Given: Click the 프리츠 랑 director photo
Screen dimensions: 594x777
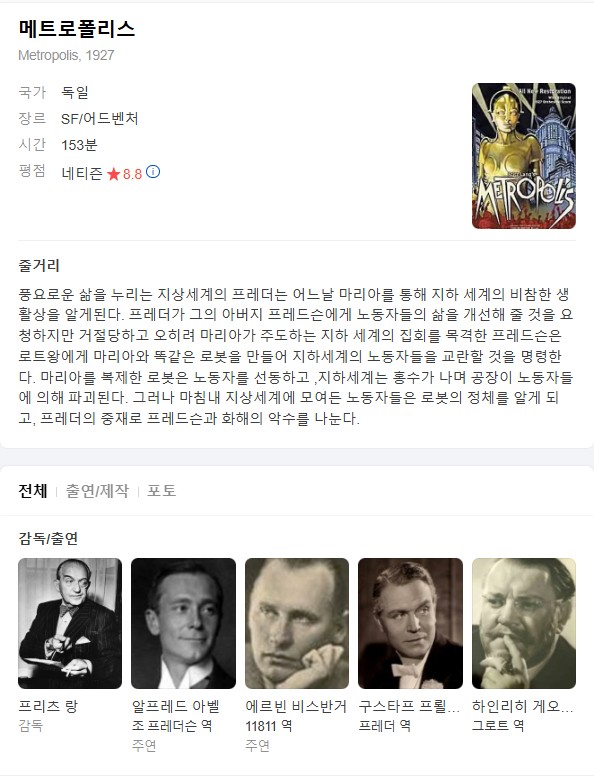Looking at the screenshot, I should [70, 623].
